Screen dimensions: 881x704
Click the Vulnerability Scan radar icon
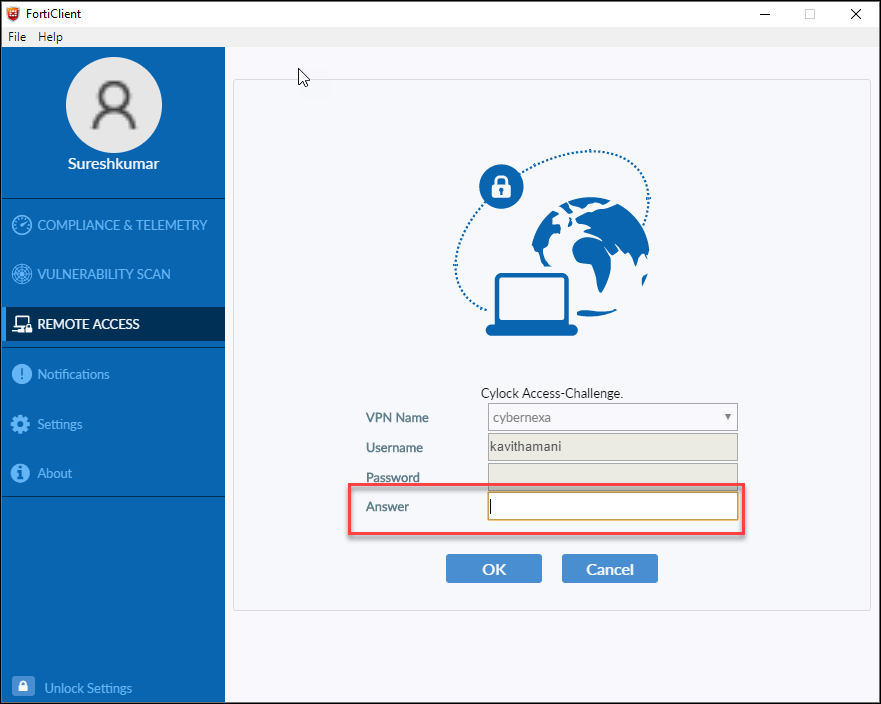coord(22,274)
